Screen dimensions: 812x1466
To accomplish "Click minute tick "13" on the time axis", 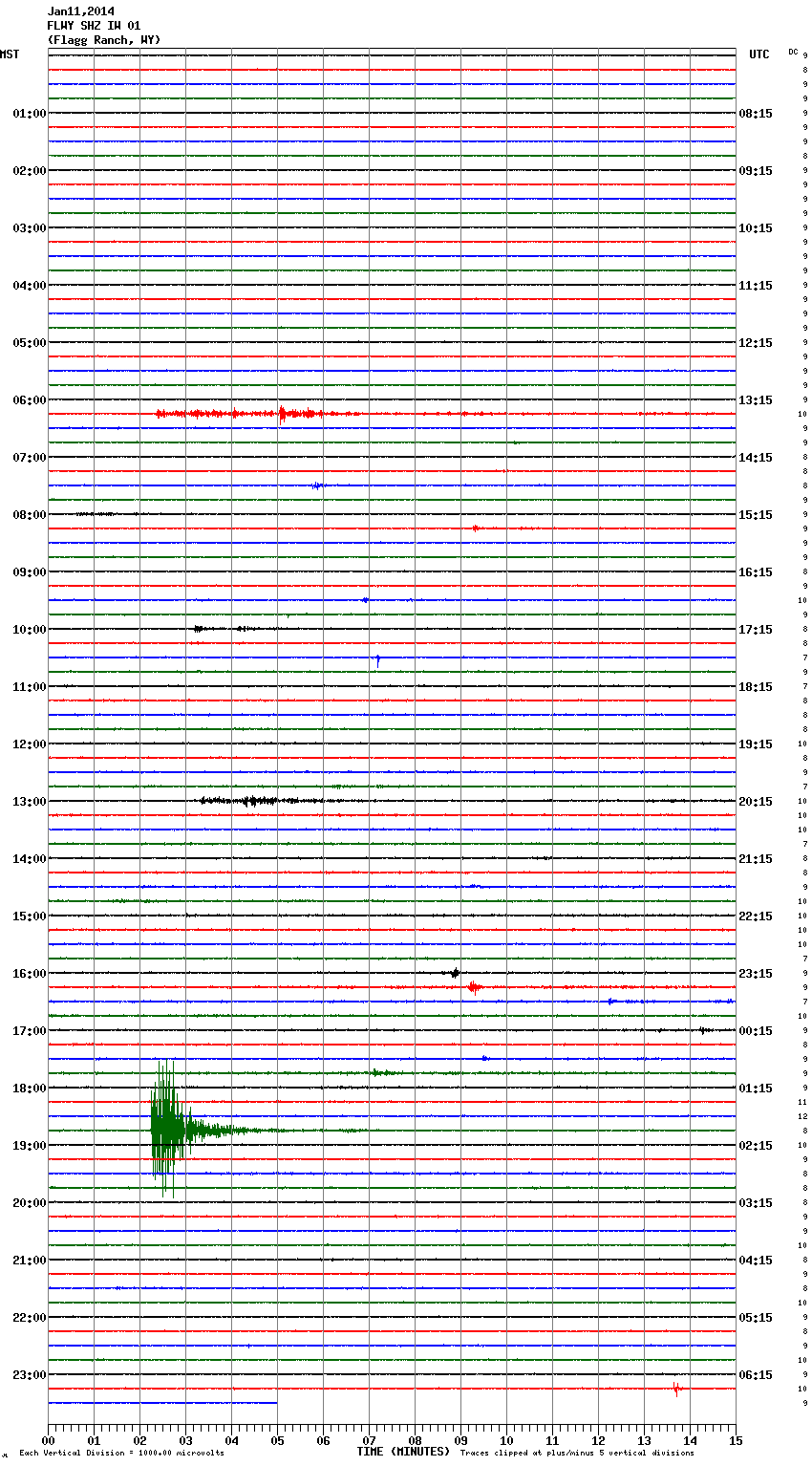I will 644,1441.
